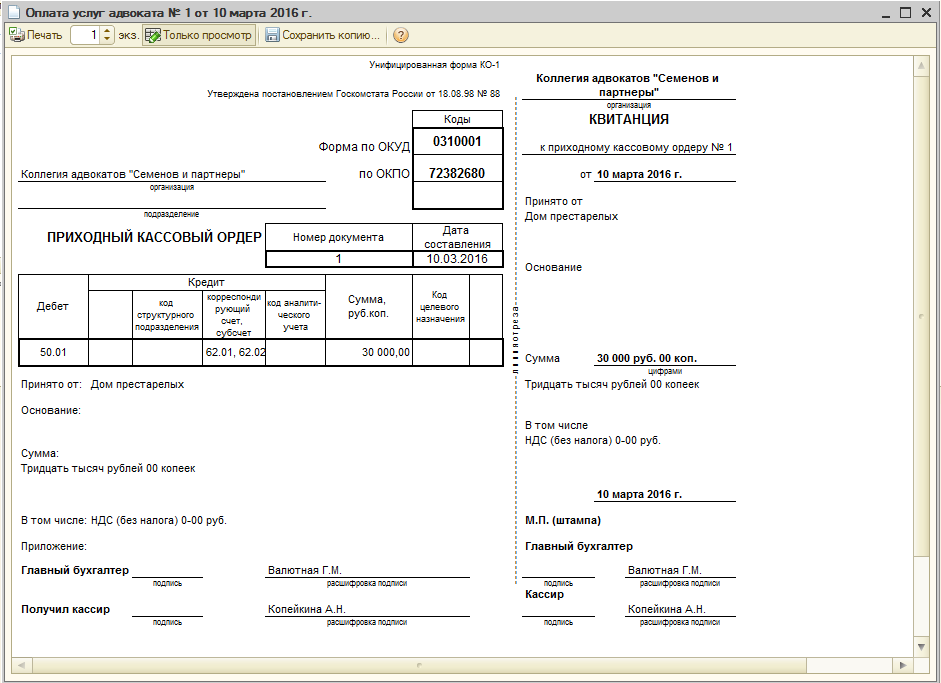
Task: Click the Кредит table header
Action: 206,282
